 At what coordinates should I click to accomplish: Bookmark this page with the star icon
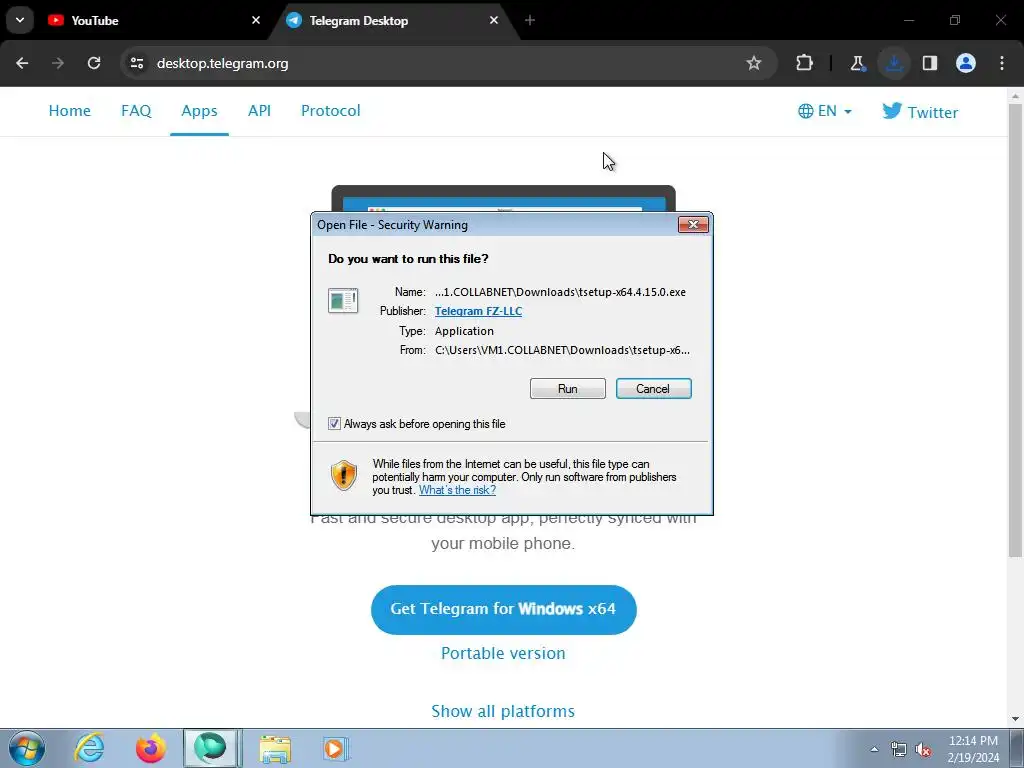point(754,63)
